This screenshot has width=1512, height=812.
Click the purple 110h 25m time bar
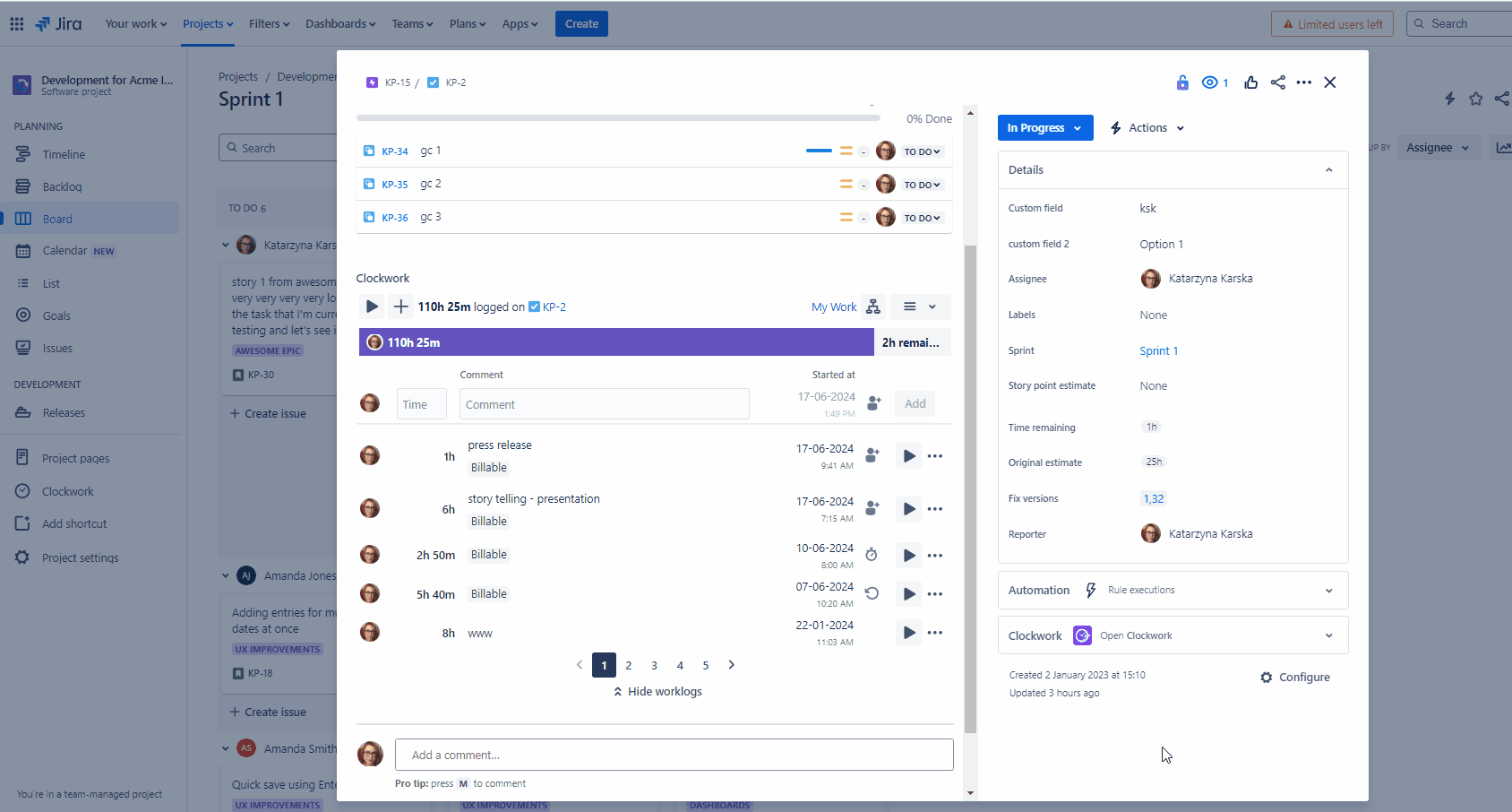coord(616,342)
